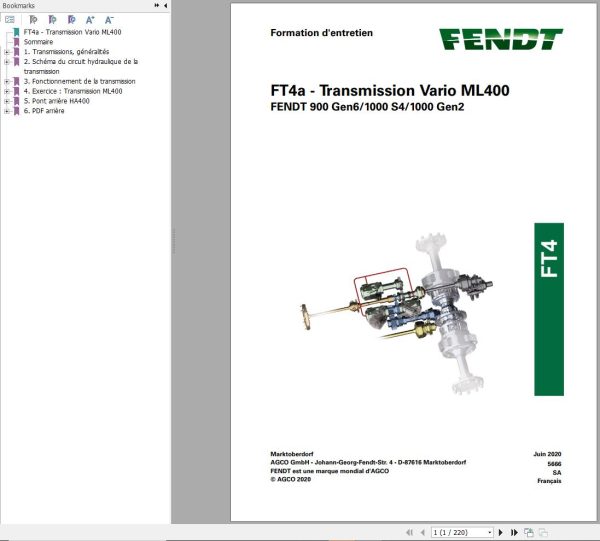The width and height of the screenshot is (600, 541).
Task: Click subtitle FENDT 900 Gen6/1000 S4/1000 Gen2
Action: 367,107
